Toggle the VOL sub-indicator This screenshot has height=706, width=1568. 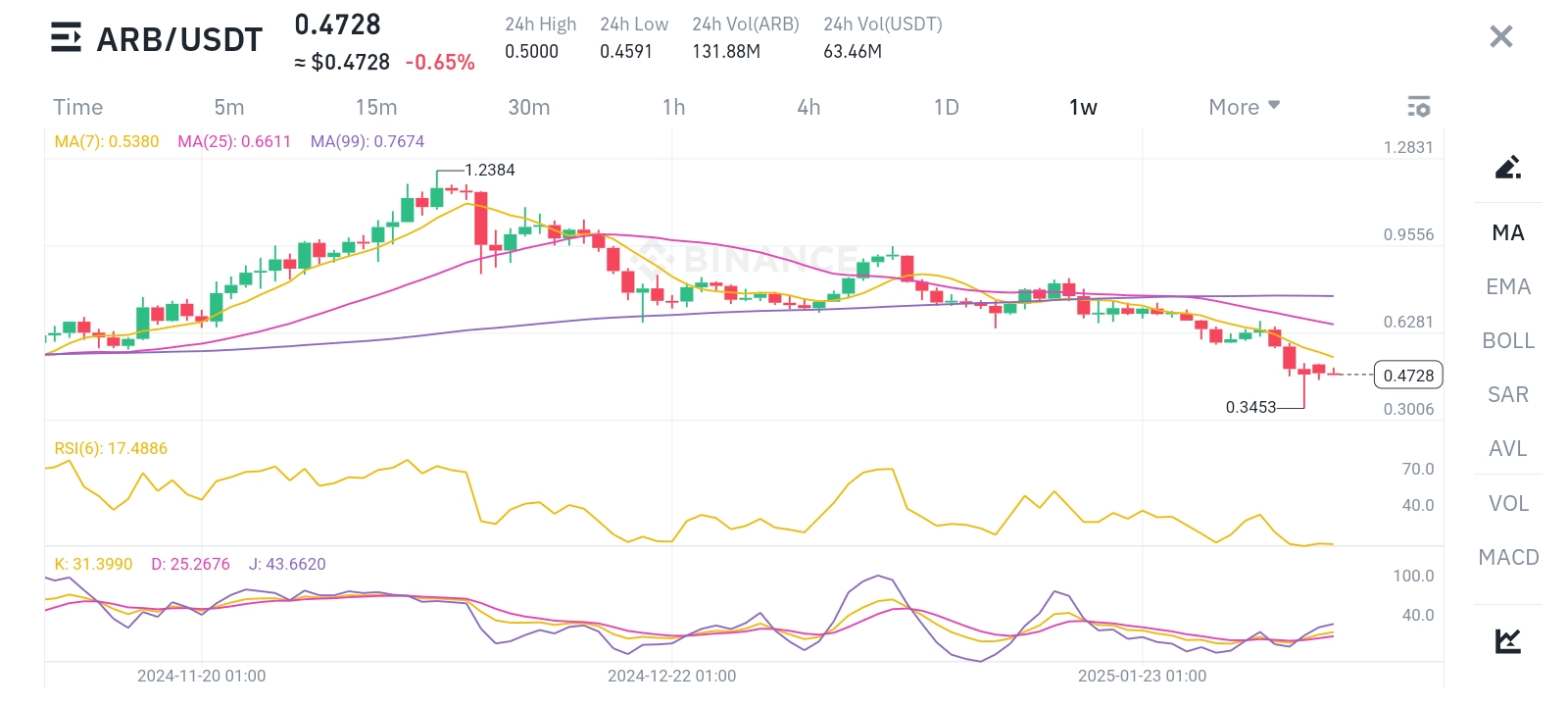click(x=1508, y=503)
